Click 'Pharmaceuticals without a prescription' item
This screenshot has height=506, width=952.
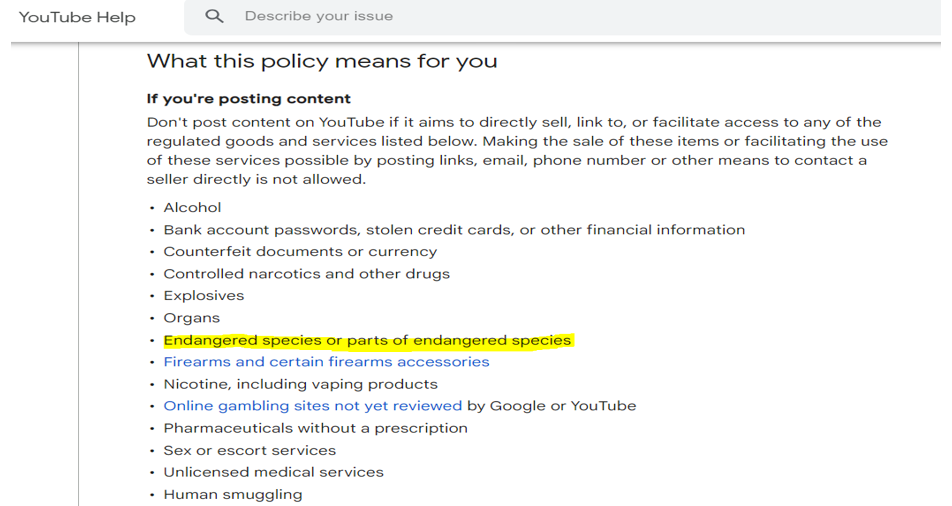[x=315, y=428]
